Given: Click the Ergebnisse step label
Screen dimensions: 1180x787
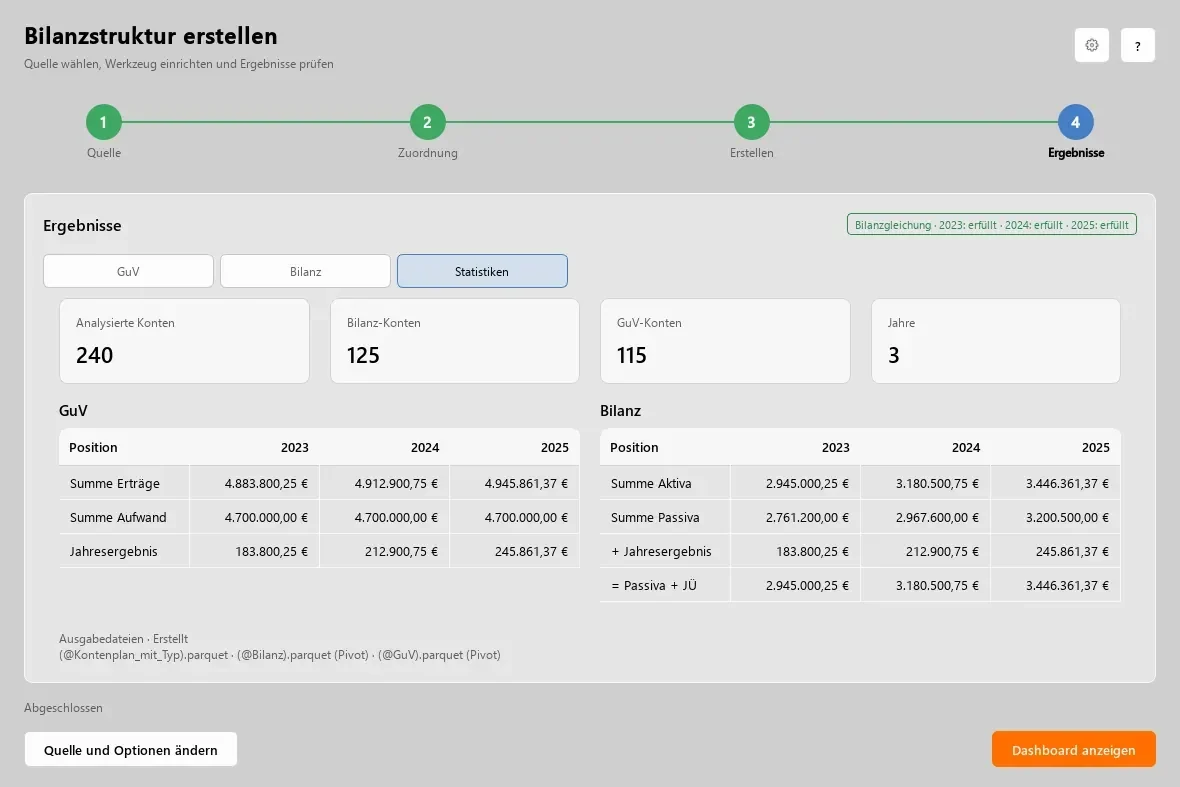Looking at the screenshot, I should 1075,153.
